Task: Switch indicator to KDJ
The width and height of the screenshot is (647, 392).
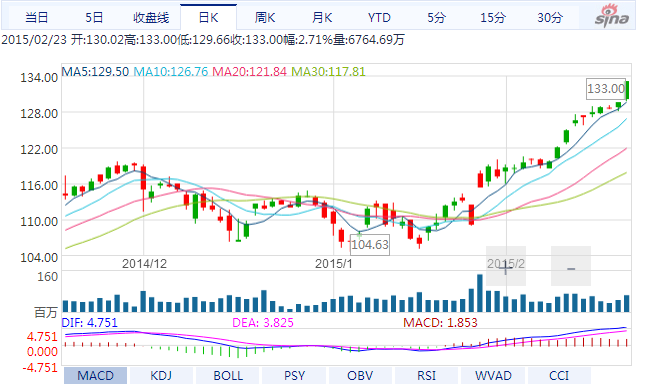Action: tap(161, 376)
